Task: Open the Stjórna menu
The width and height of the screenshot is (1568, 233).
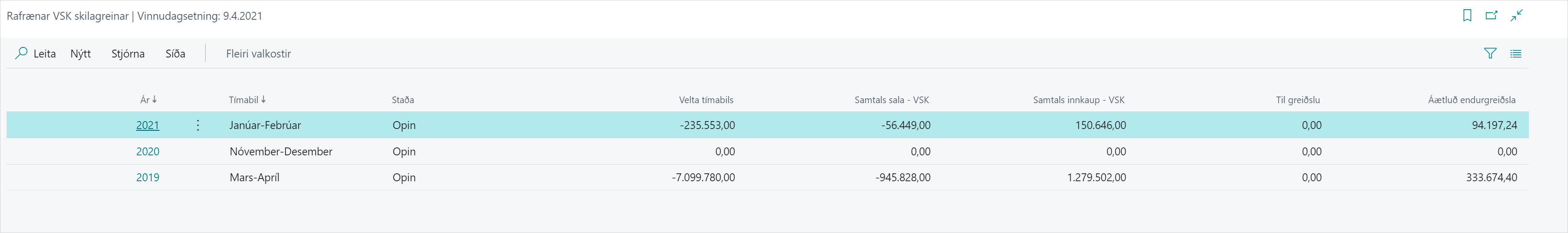Action: [128, 54]
